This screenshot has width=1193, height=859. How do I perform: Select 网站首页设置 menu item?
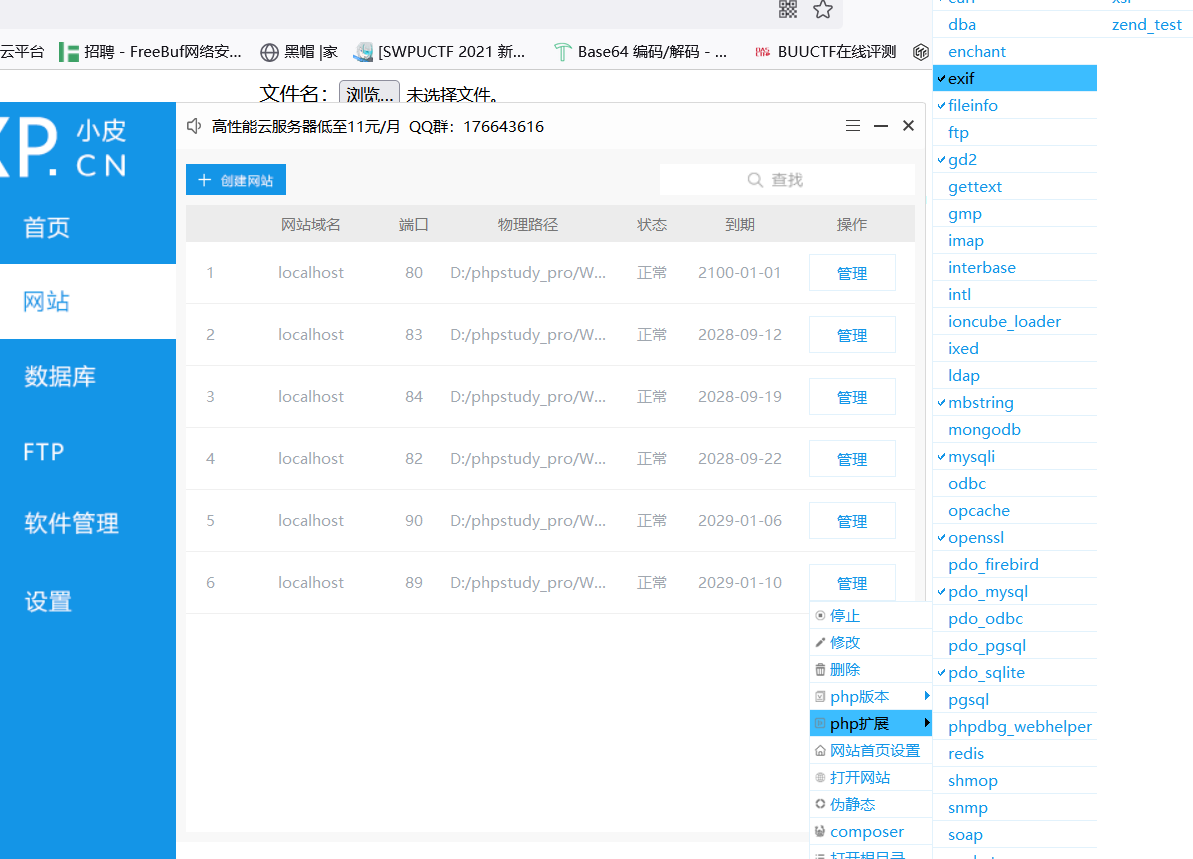[x=871, y=751]
